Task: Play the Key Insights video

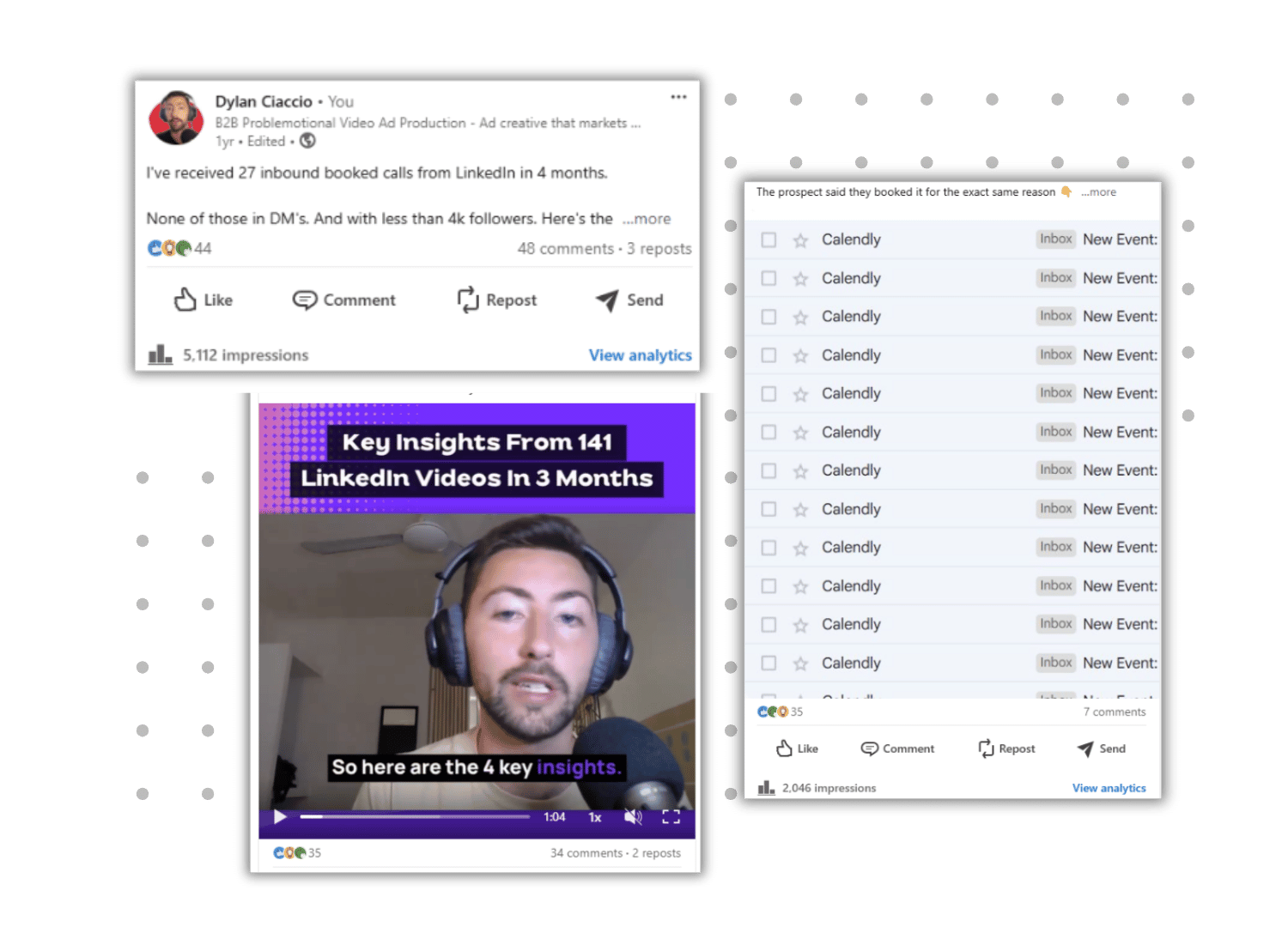Action: [x=280, y=817]
